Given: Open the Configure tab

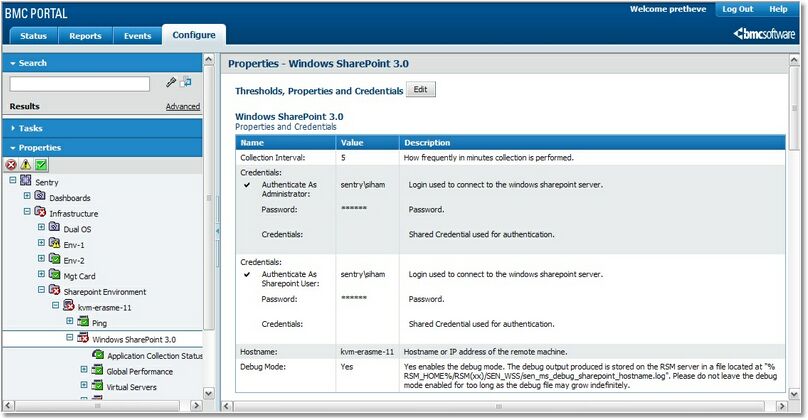Looking at the screenshot, I should click(194, 35).
